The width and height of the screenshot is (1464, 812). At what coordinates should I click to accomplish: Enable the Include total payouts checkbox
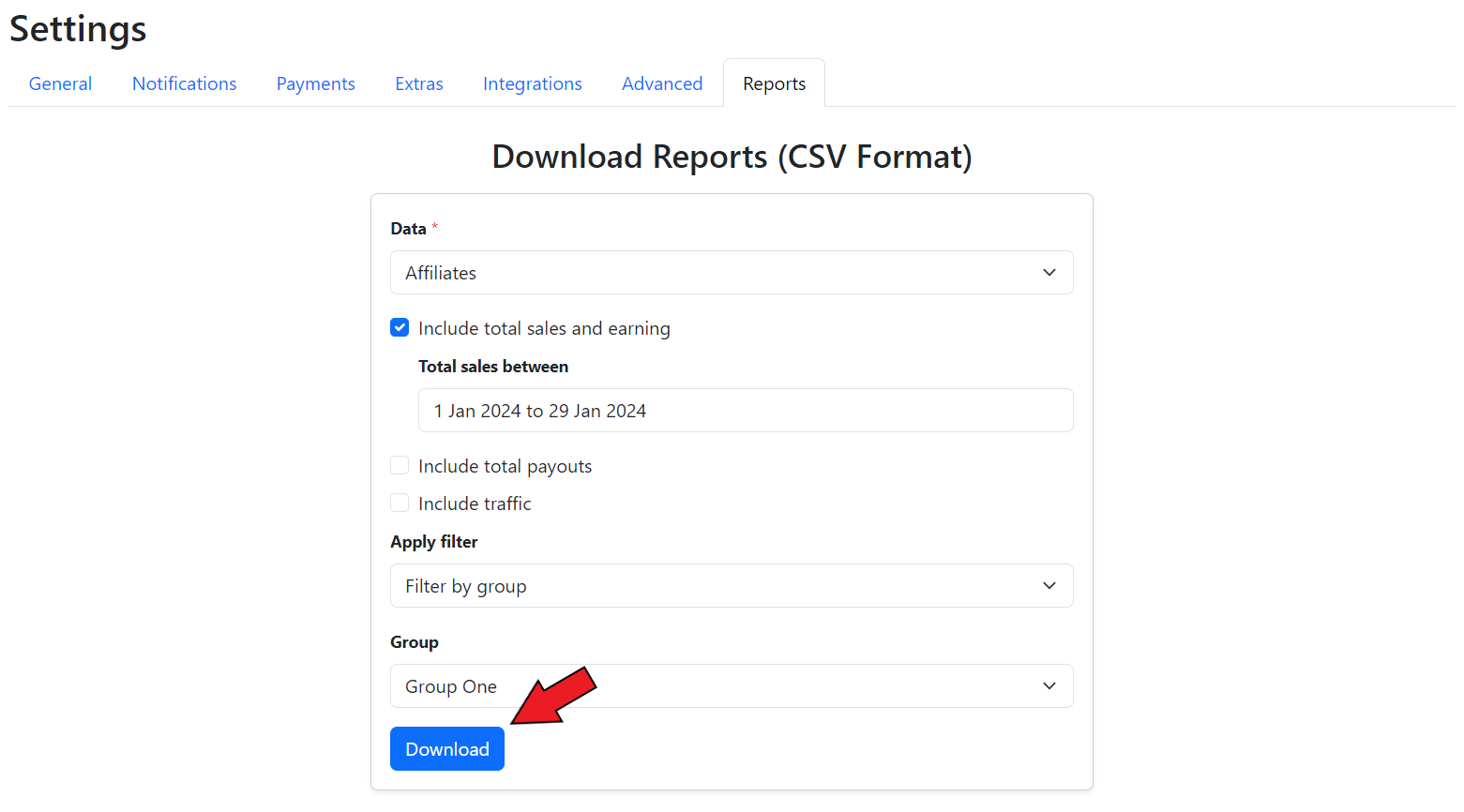click(x=400, y=466)
